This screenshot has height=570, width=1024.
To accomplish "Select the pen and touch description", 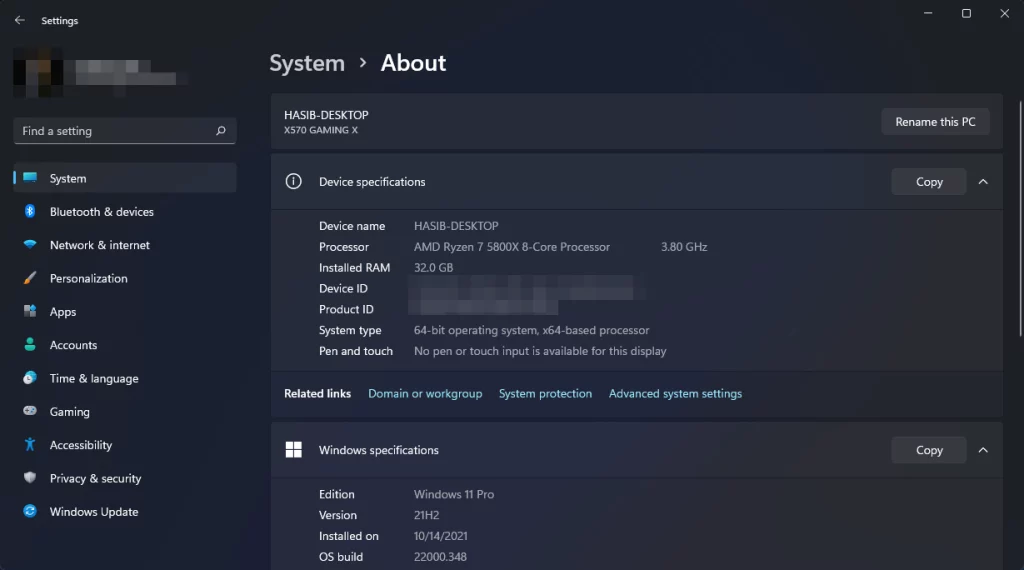I will click(540, 351).
